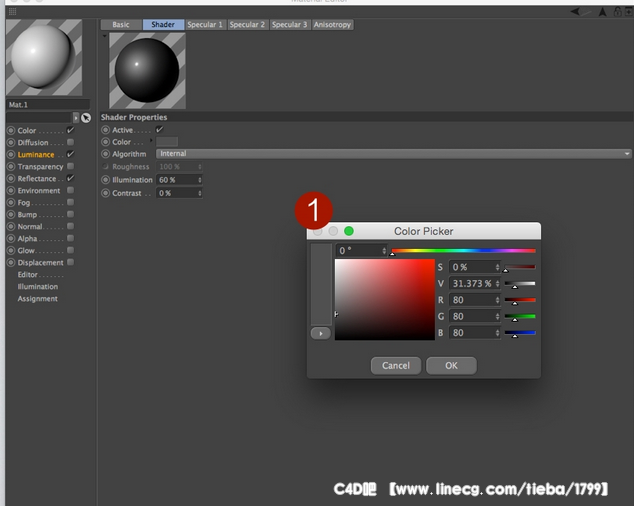Click the shader Color swatch

[167, 142]
